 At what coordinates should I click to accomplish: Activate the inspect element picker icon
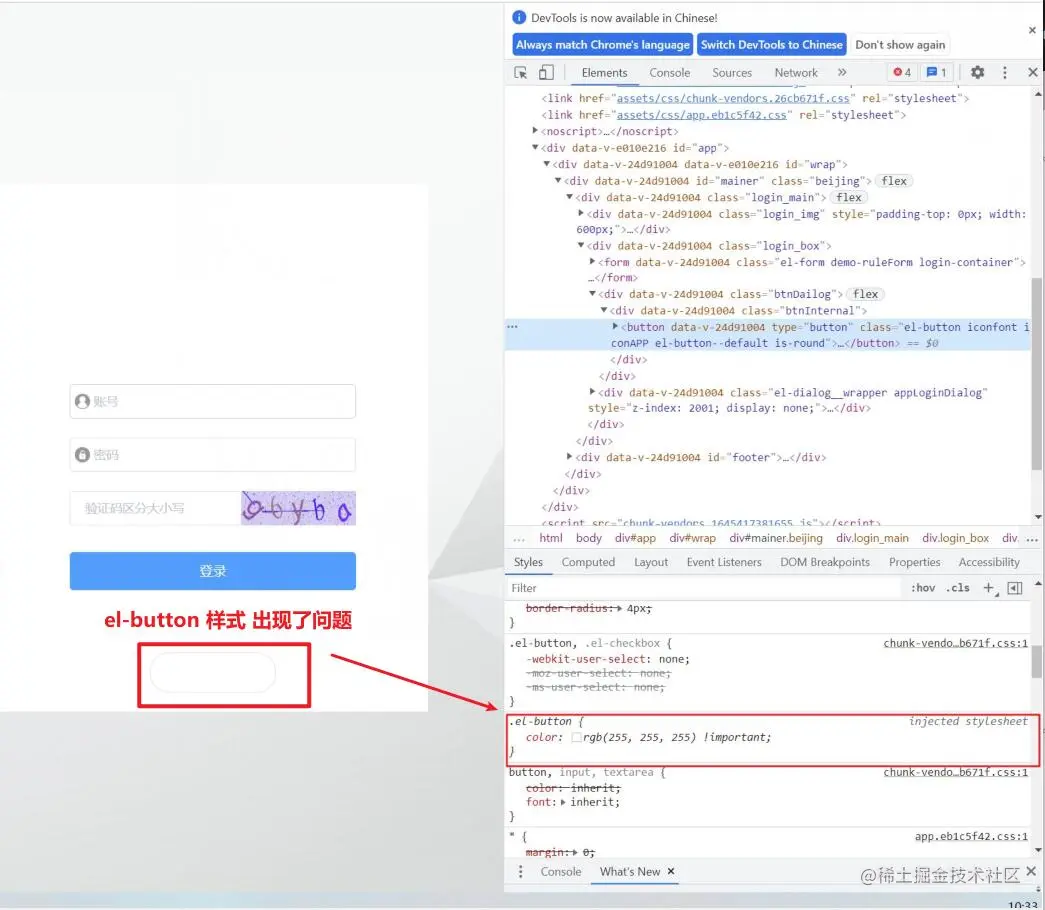(x=521, y=73)
